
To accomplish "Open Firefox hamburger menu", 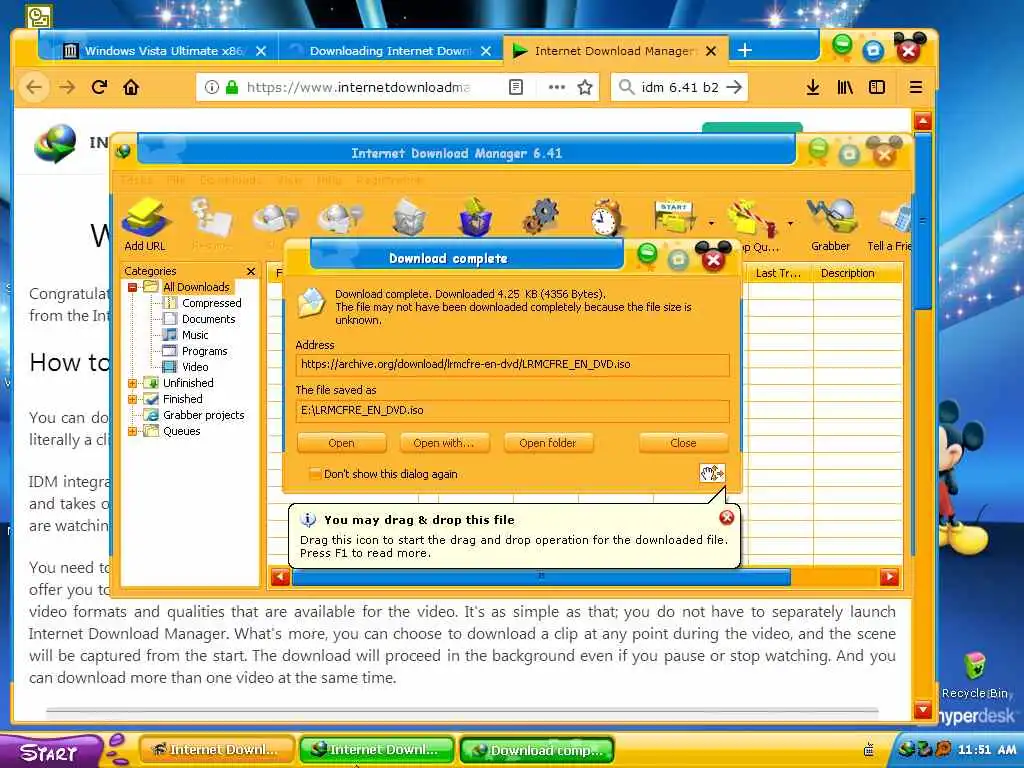I will [x=916, y=87].
